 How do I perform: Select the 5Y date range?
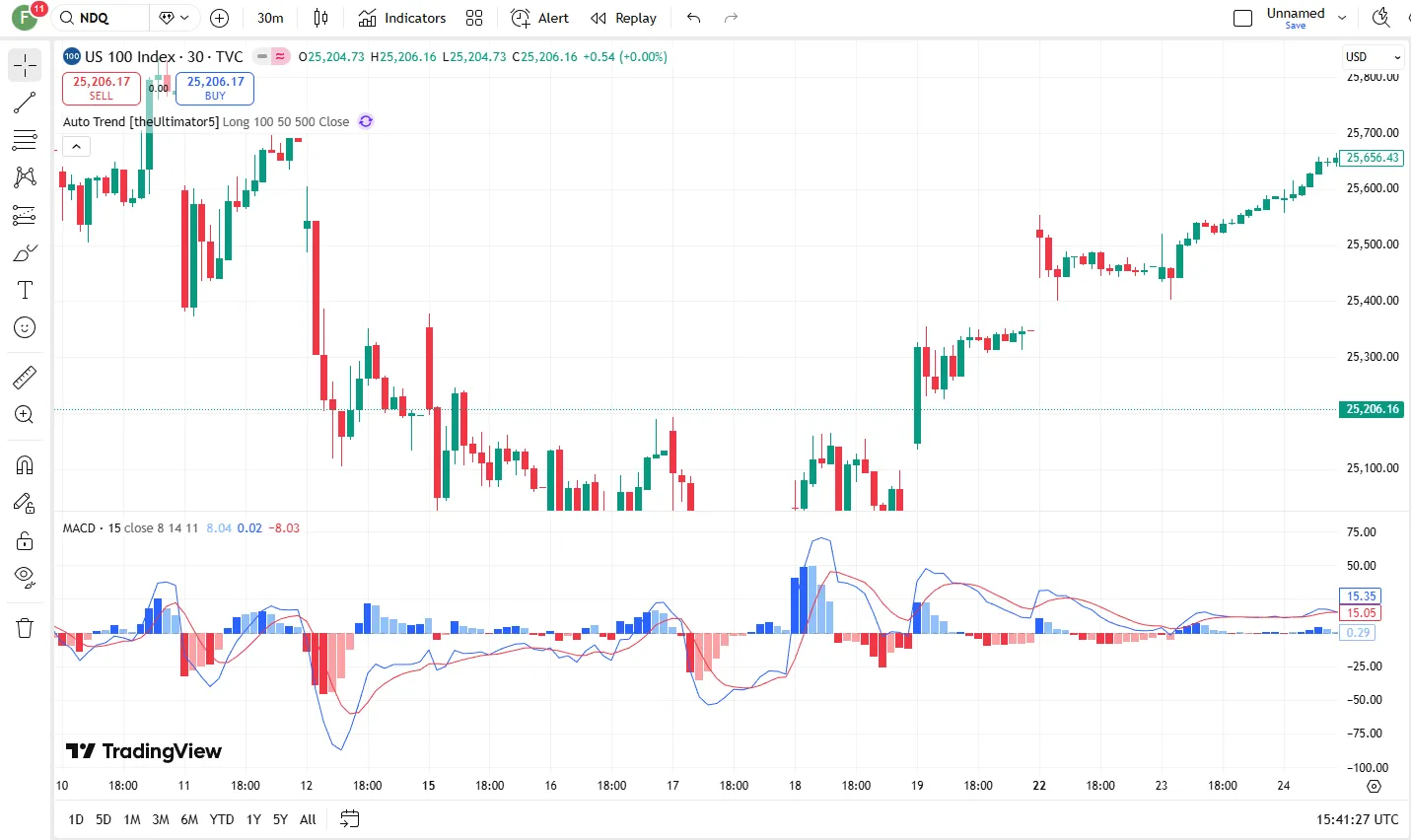[280, 819]
